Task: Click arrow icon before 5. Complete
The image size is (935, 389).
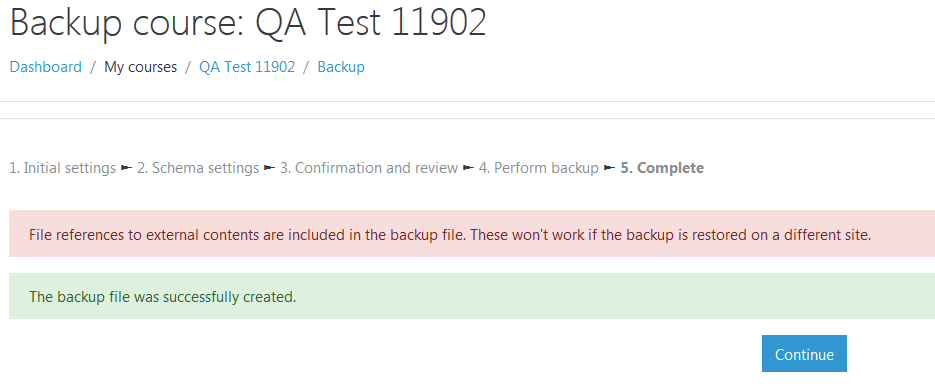Action: pos(609,168)
